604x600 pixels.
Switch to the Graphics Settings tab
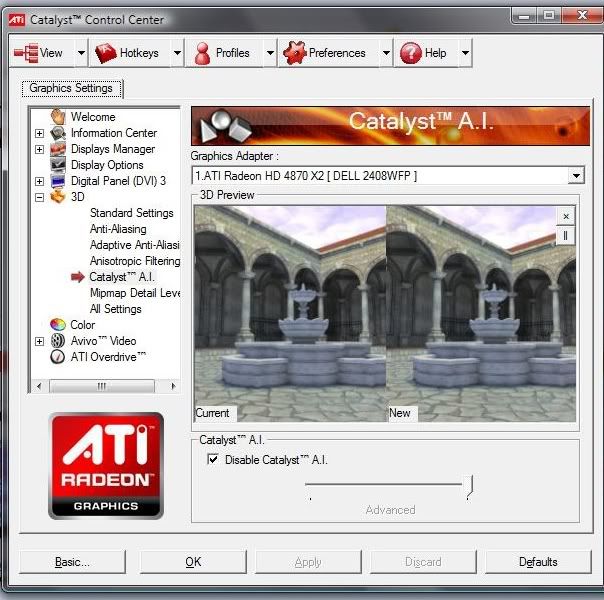pyautogui.click(x=72, y=88)
